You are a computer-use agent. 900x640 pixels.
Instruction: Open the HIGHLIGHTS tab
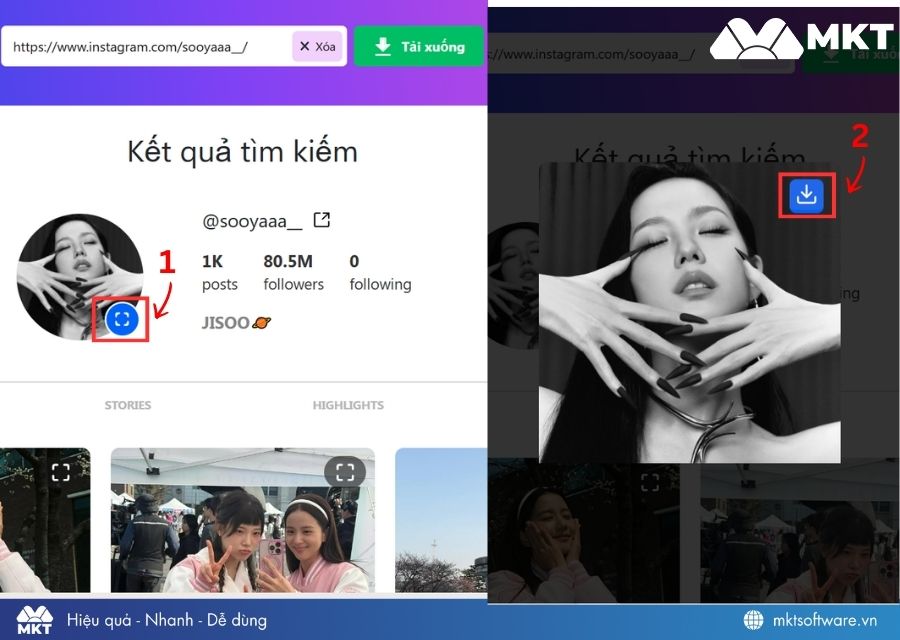coord(347,405)
